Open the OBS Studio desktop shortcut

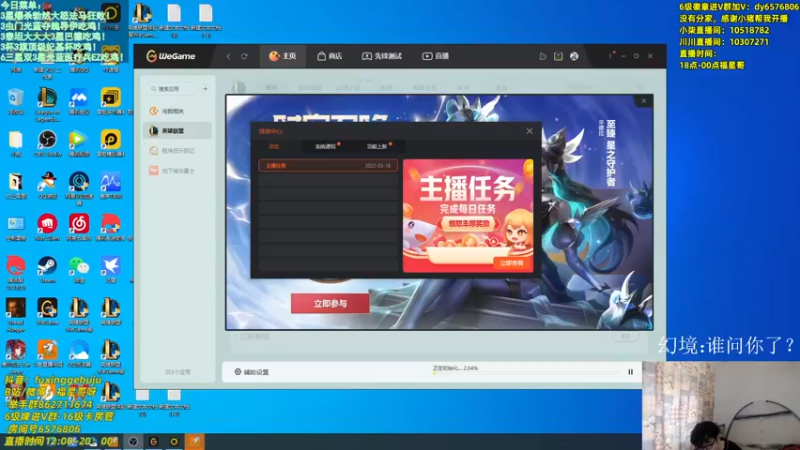point(47,143)
